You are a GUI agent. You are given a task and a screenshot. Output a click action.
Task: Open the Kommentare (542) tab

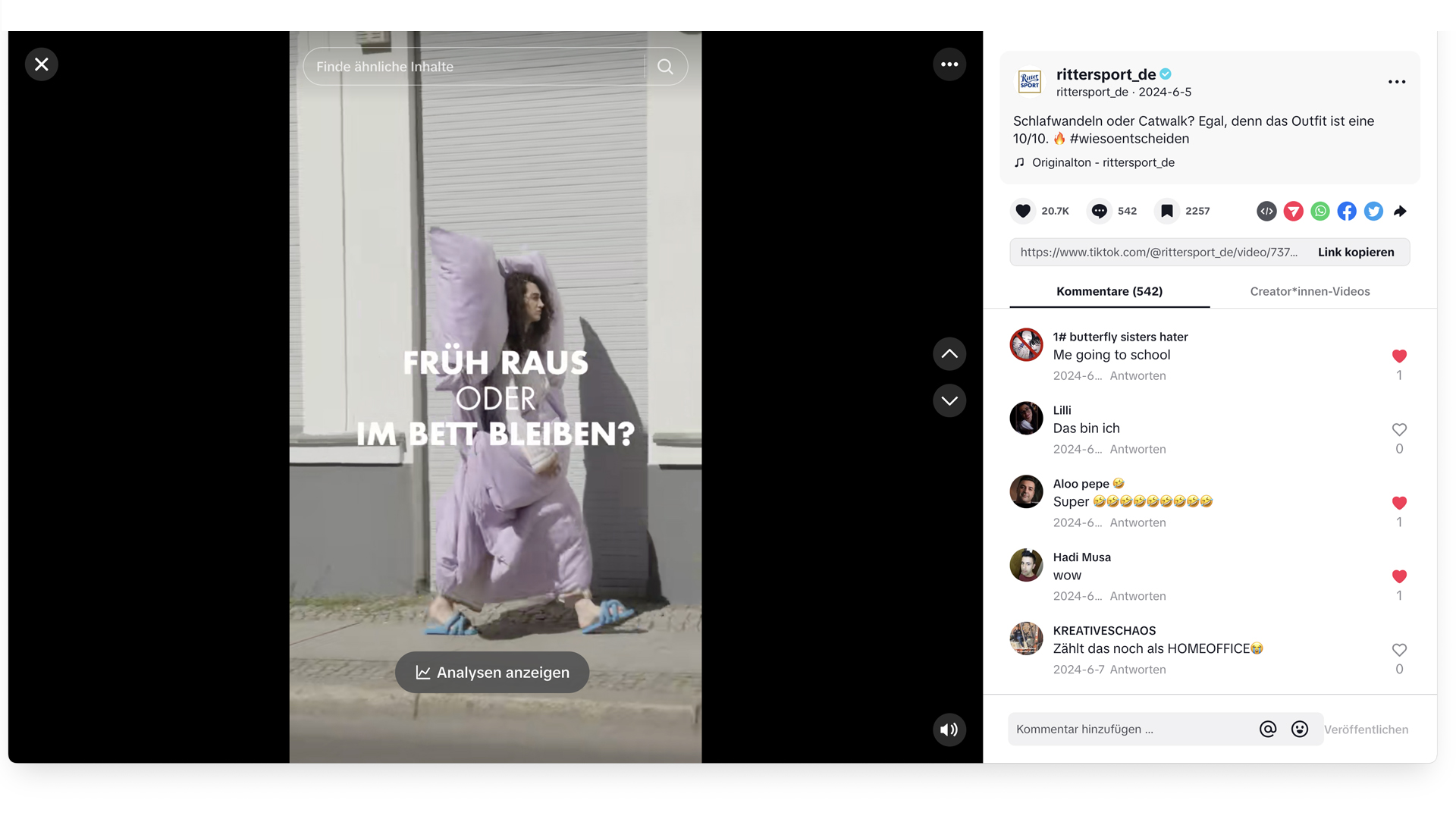point(1109,291)
